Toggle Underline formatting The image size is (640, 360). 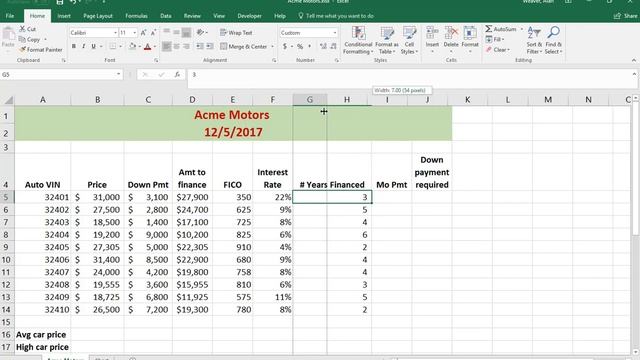pos(93,47)
